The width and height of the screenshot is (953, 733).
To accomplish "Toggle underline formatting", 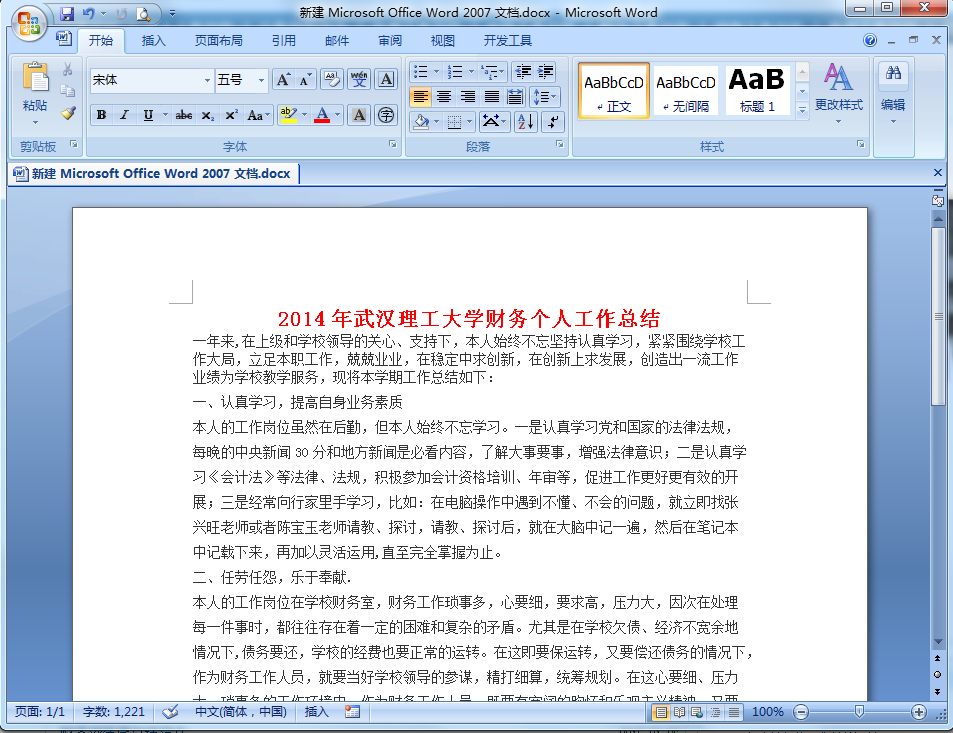I will point(148,115).
